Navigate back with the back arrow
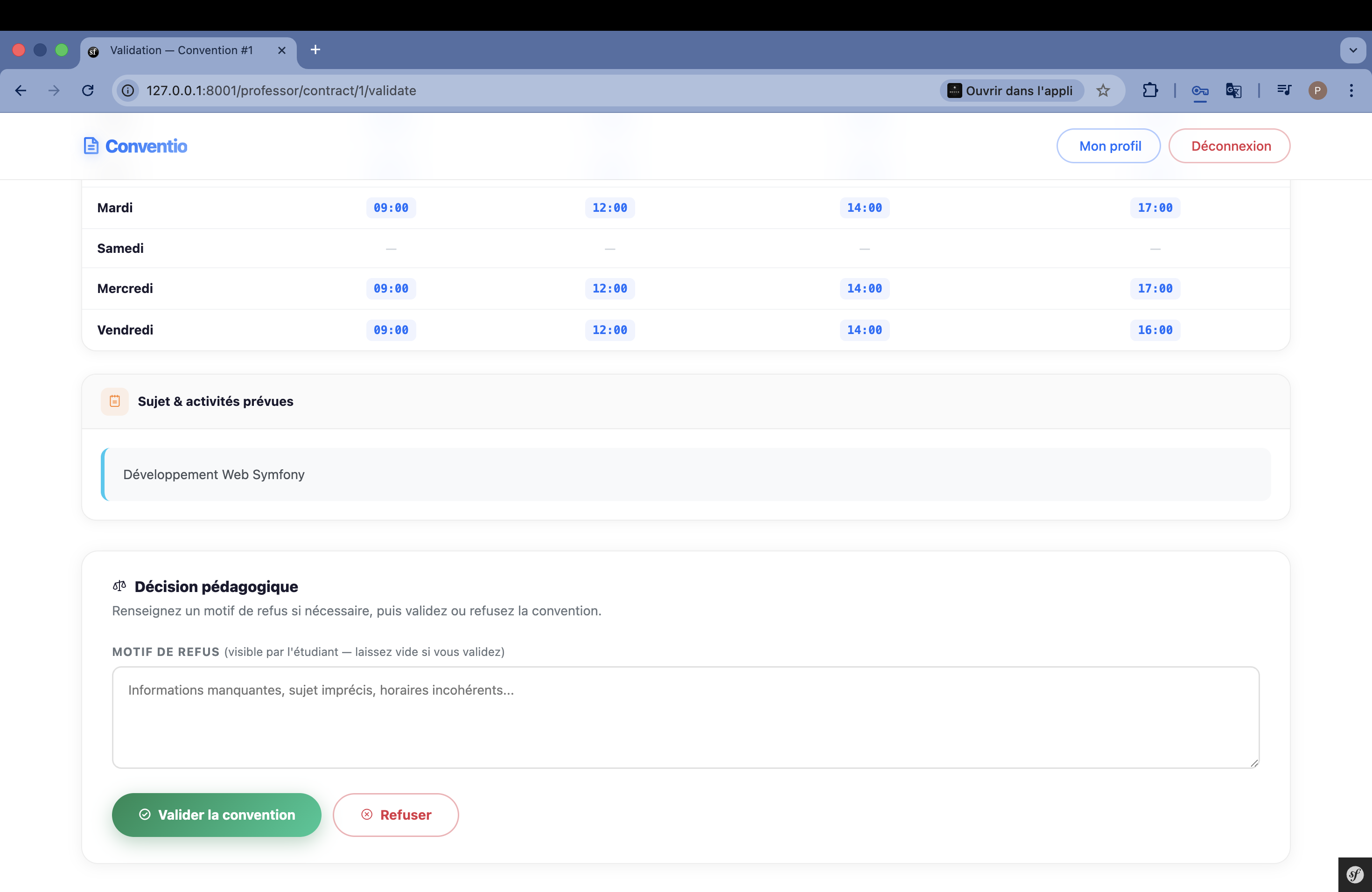This screenshot has width=1372, height=892. [21, 91]
